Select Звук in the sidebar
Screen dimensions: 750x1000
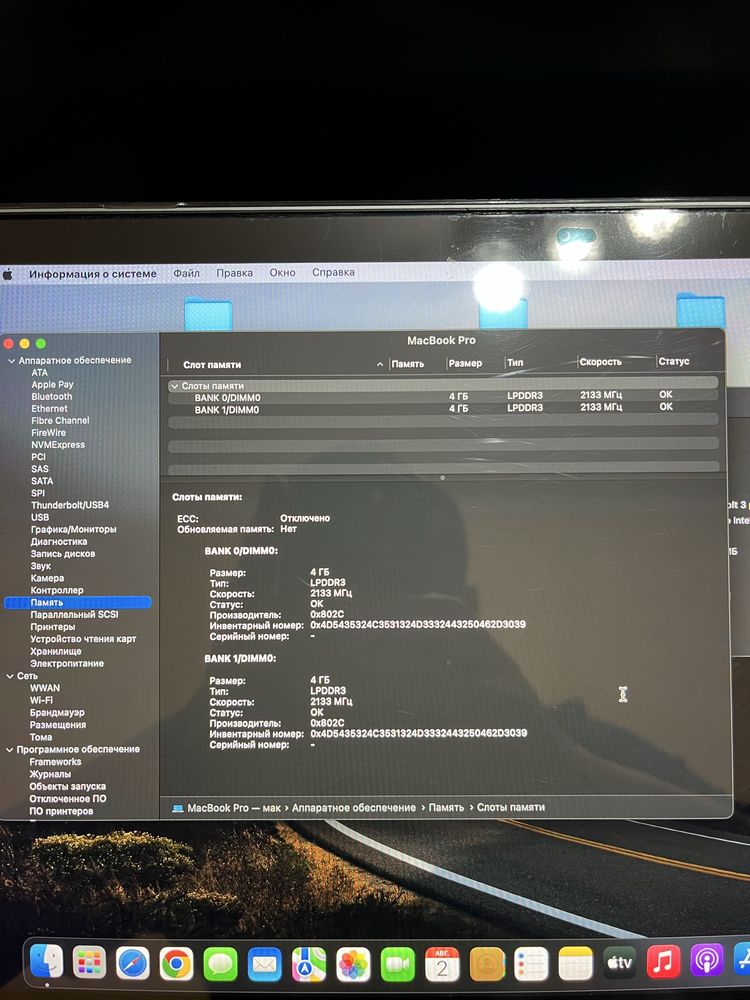[x=40, y=566]
